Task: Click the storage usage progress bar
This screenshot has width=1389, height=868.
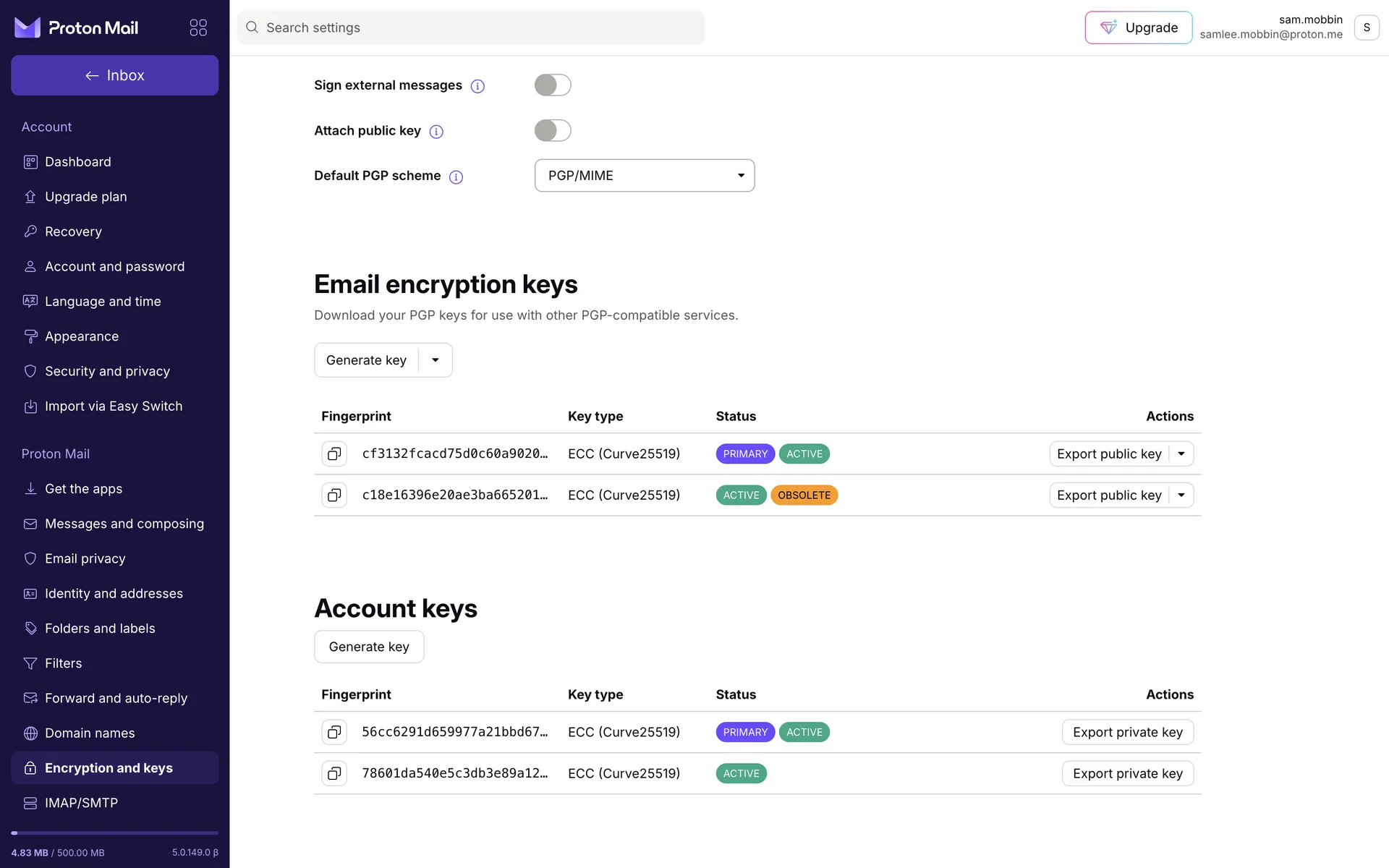Action: click(114, 833)
